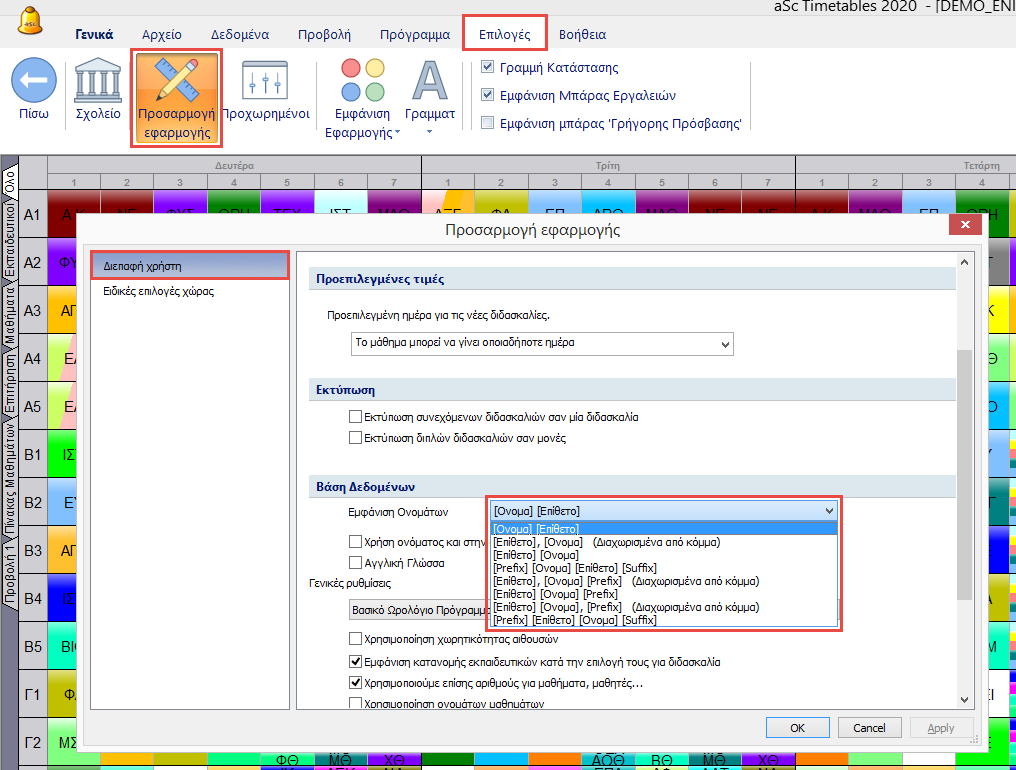Open the Γραμματ font letter icon

[x=430, y=82]
